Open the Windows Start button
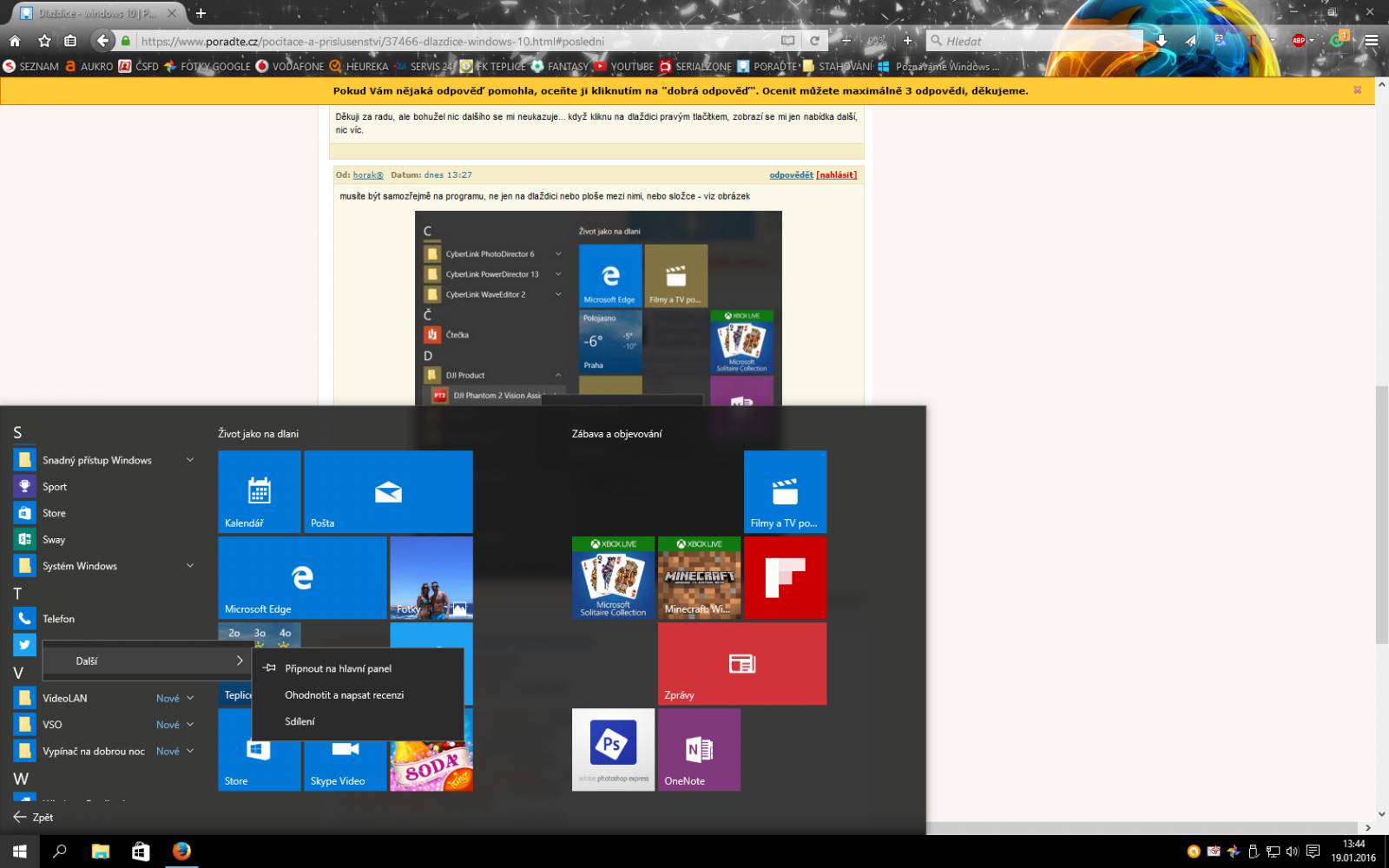1389x868 pixels. point(20,852)
